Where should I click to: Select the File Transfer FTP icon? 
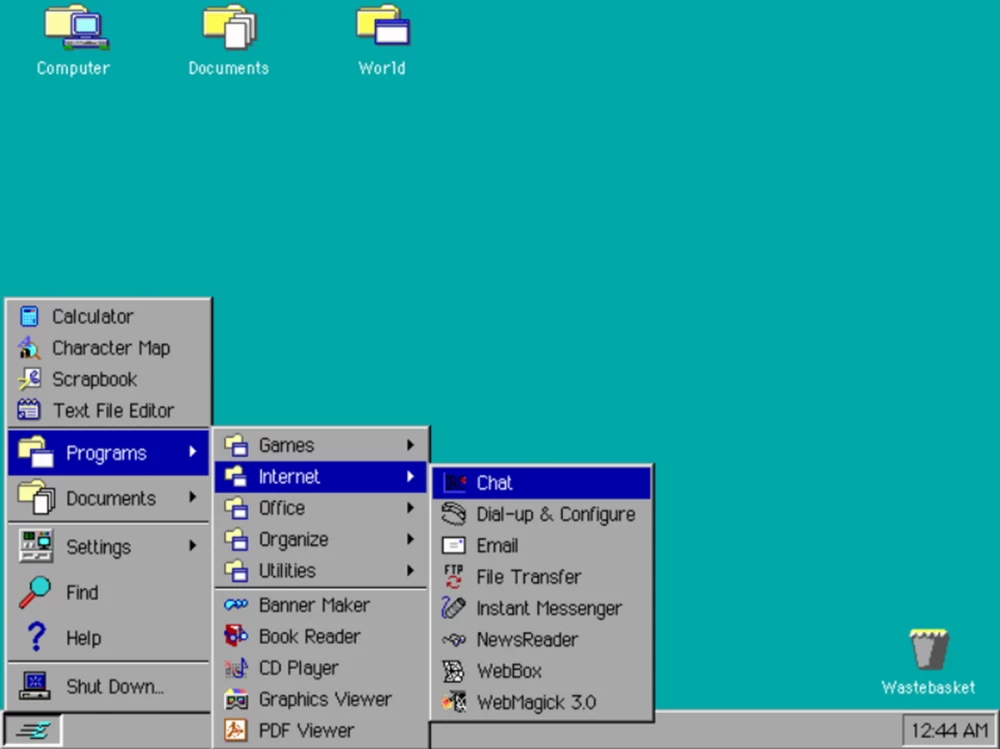(528, 577)
